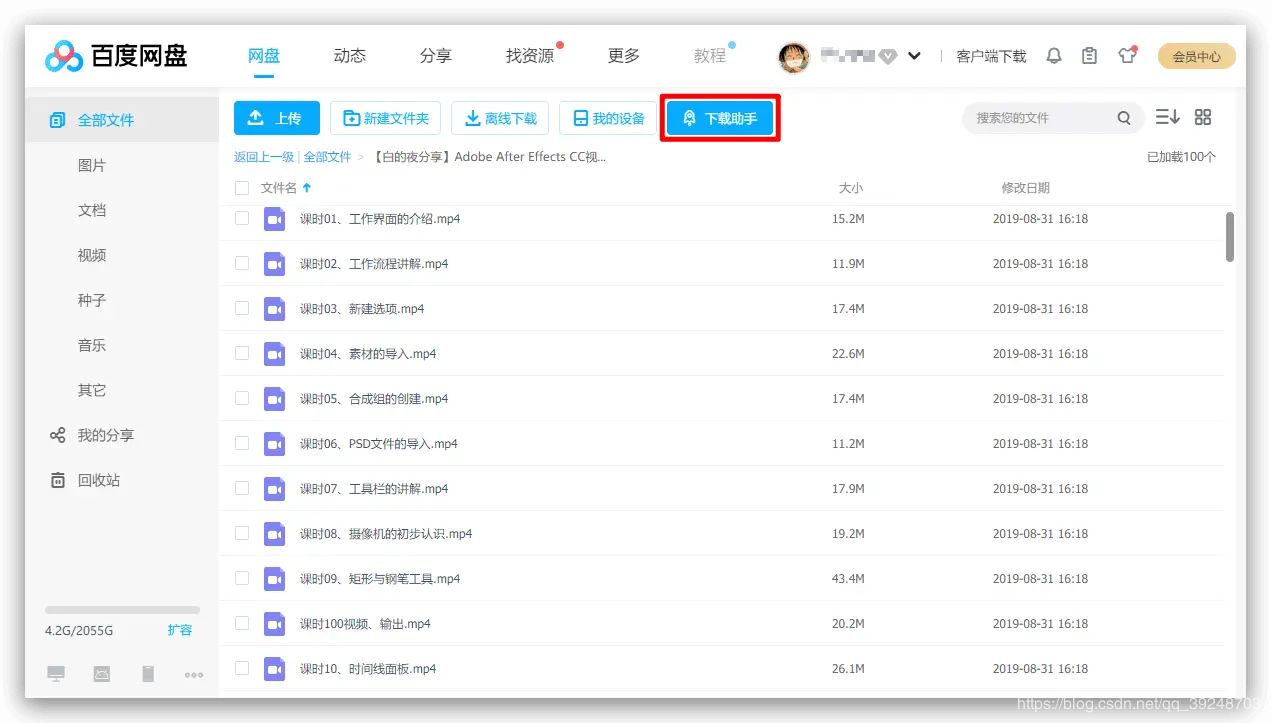Open the 动态 tab
This screenshot has height=723, width=1271.
[x=350, y=56]
